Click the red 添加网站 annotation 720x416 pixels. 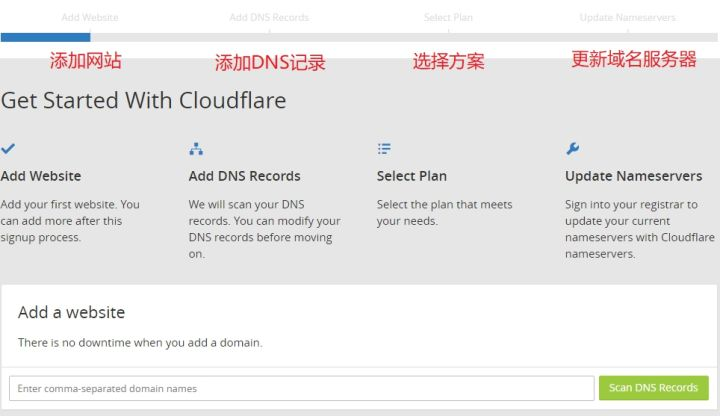point(86,61)
